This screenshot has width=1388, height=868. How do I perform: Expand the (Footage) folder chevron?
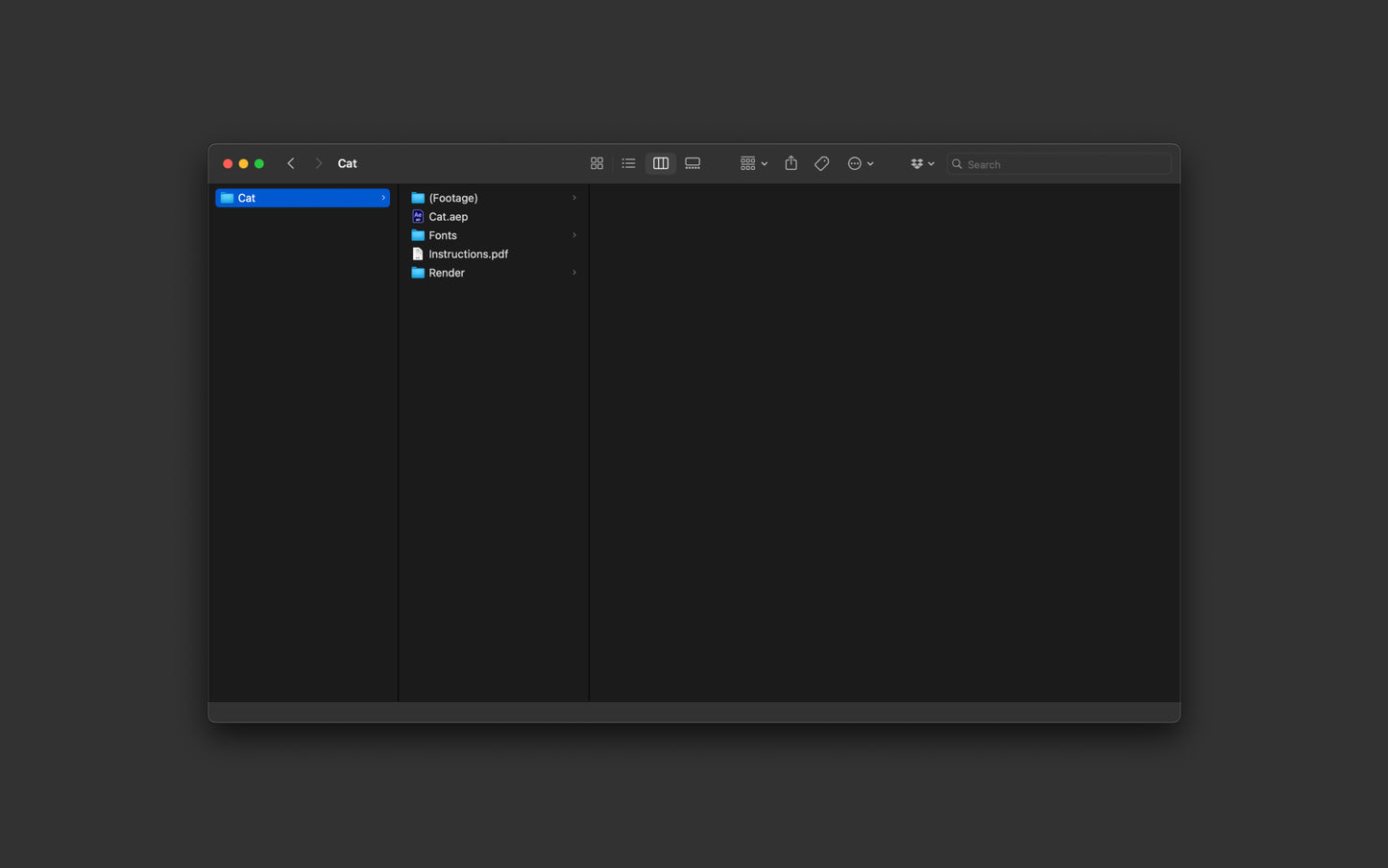pyautogui.click(x=574, y=198)
